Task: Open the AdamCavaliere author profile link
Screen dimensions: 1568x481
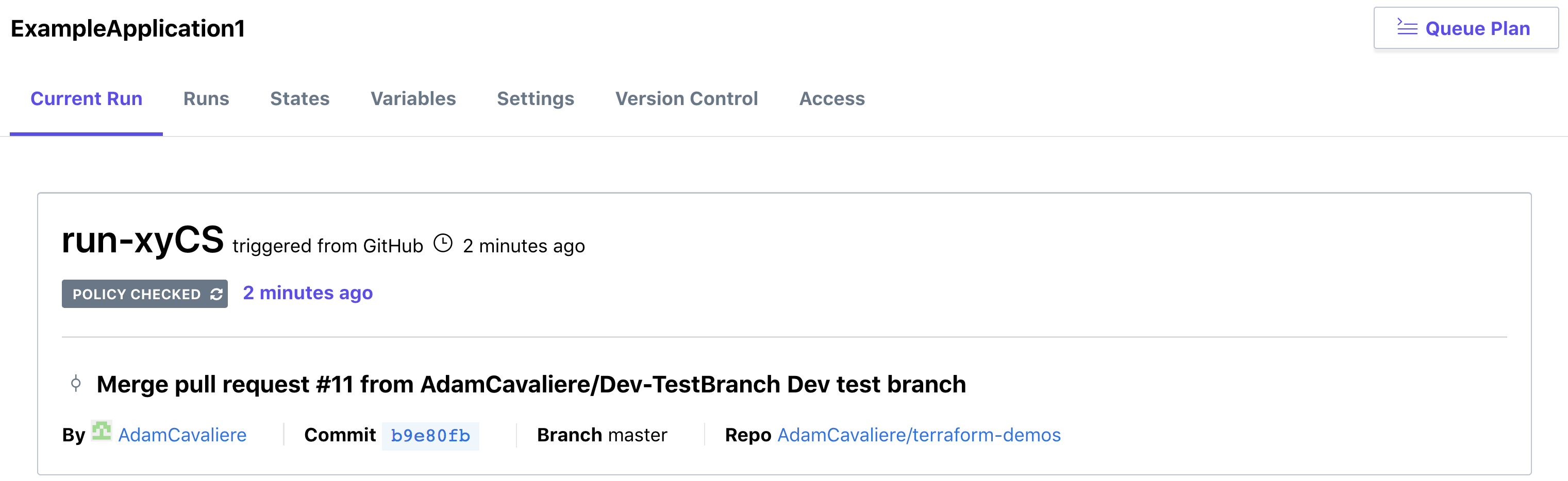Action: pyautogui.click(x=182, y=435)
